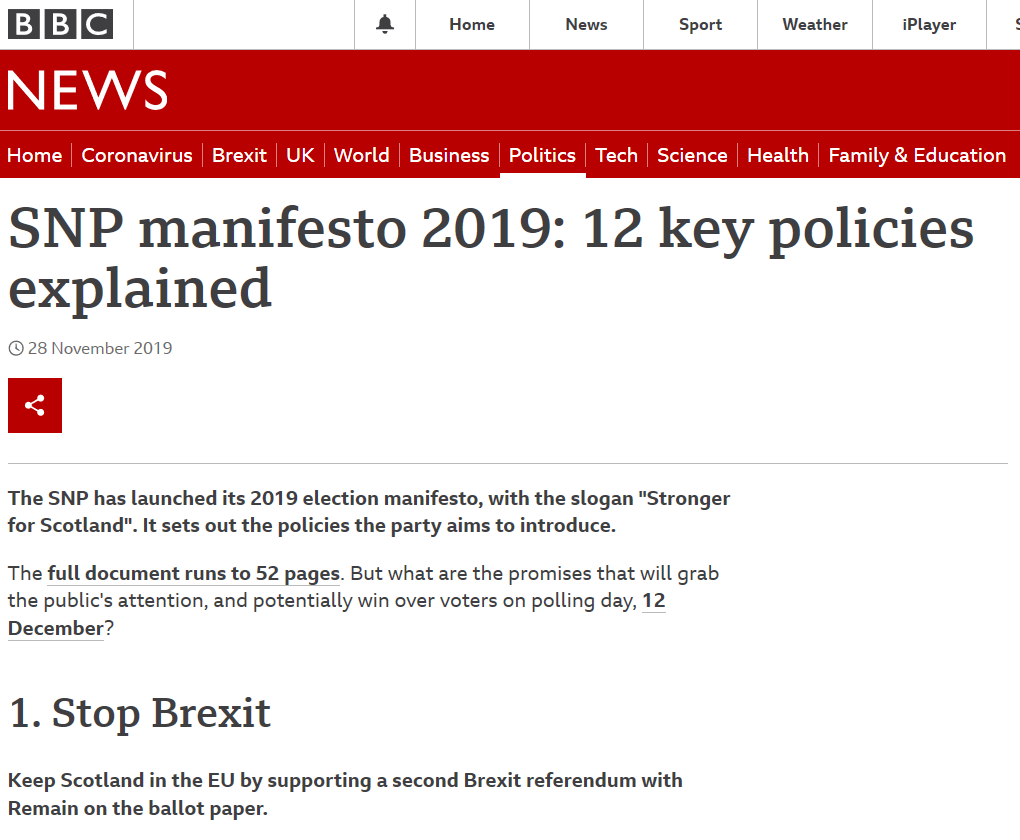The height and width of the screenshot is (840, 1020).
Task: Go to the Science news section
Action: click(x=692, y=155)
